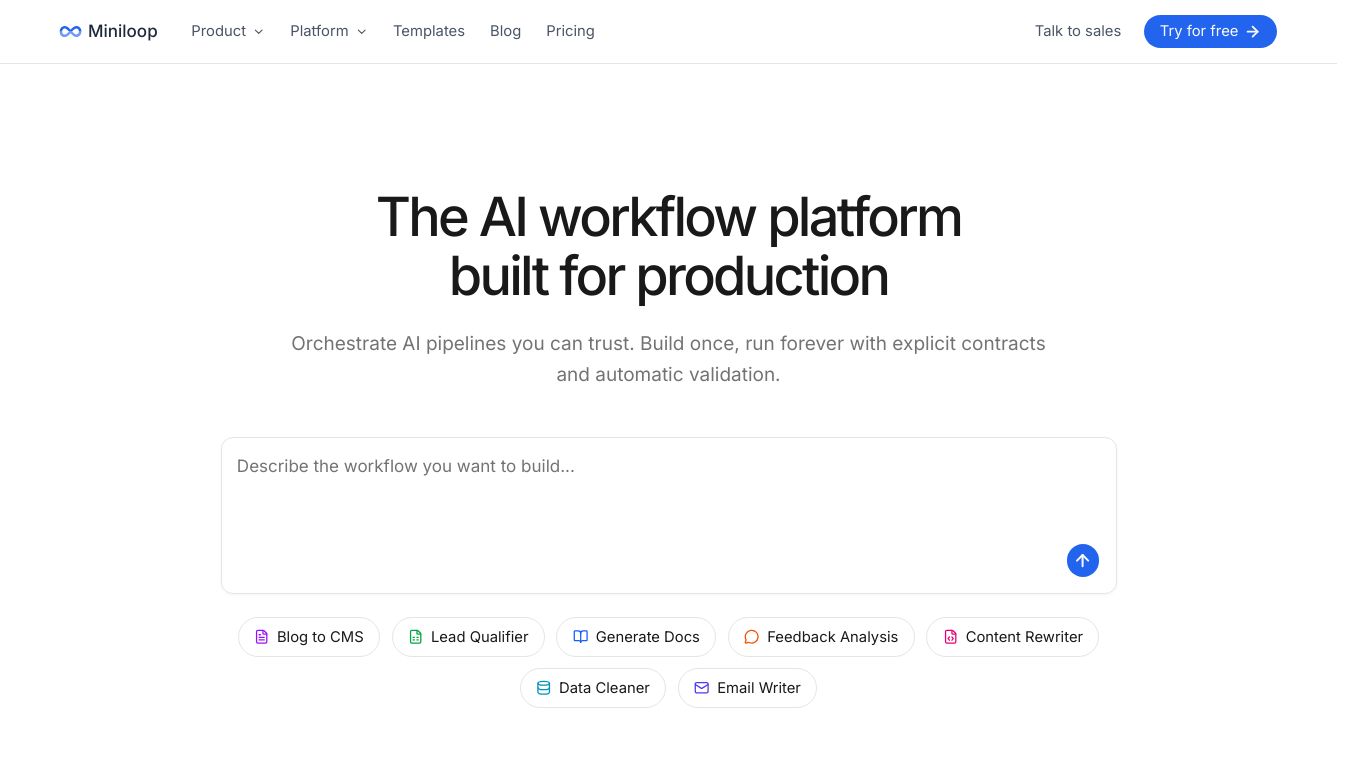Click the Lead Qualifier spreadsheet icon
The height and width of the screenshot is (760, 1352).
(416, 637)
